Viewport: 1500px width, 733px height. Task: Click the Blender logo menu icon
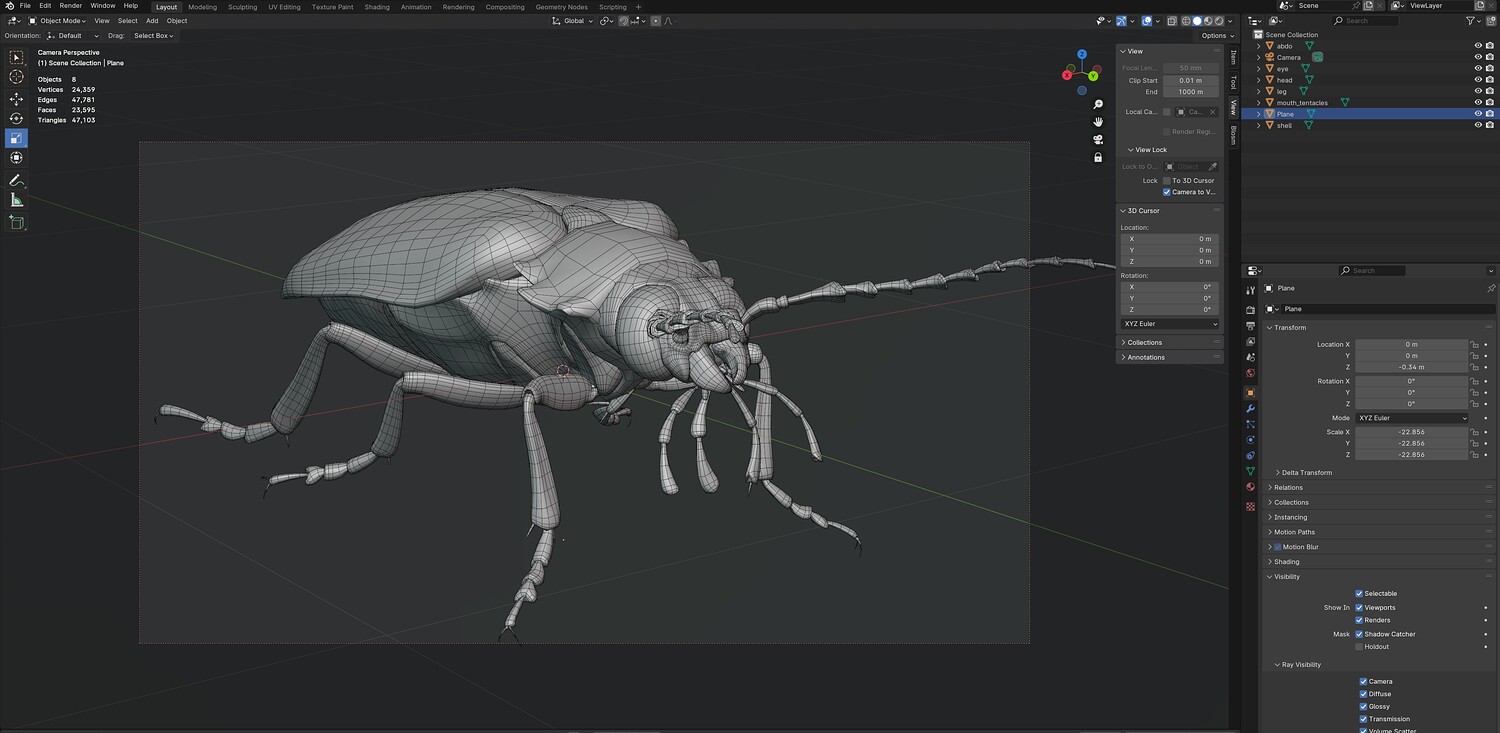9,6
